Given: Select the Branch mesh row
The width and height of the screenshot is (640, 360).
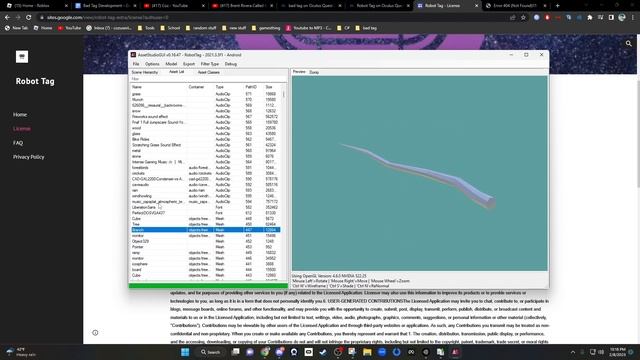Looking at the screenshot, I should (206, 230).
